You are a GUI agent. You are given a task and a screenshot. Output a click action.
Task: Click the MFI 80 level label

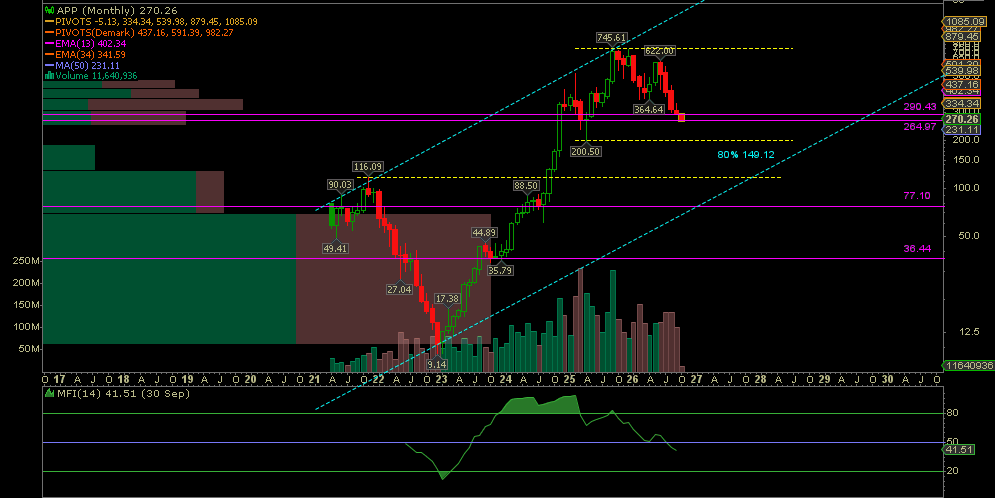tap(952, 413)
